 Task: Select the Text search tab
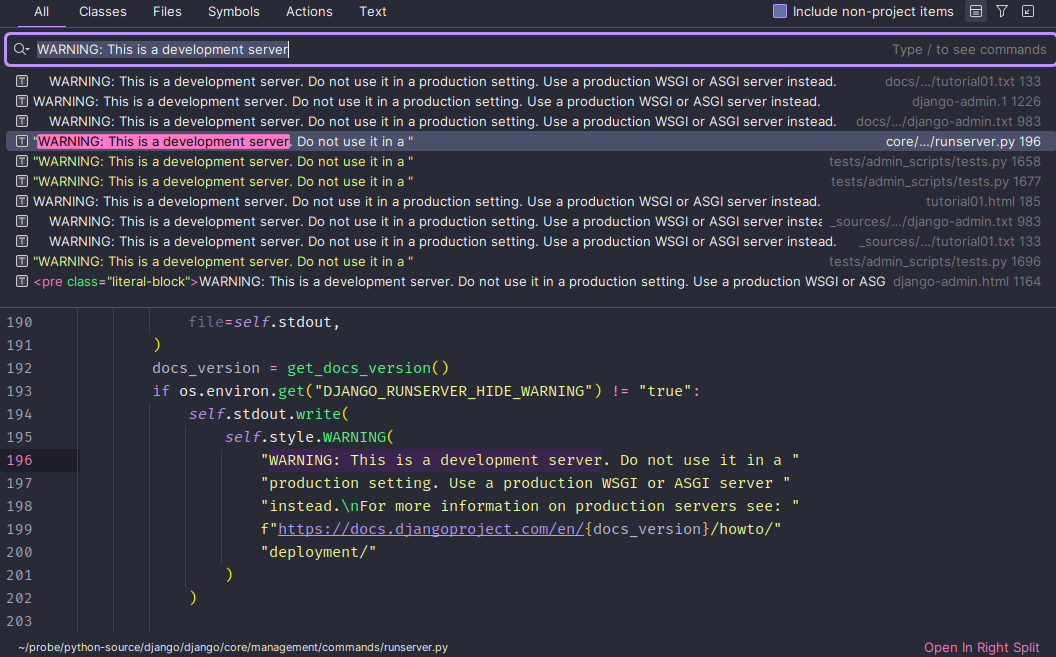(x=372, y=11)
